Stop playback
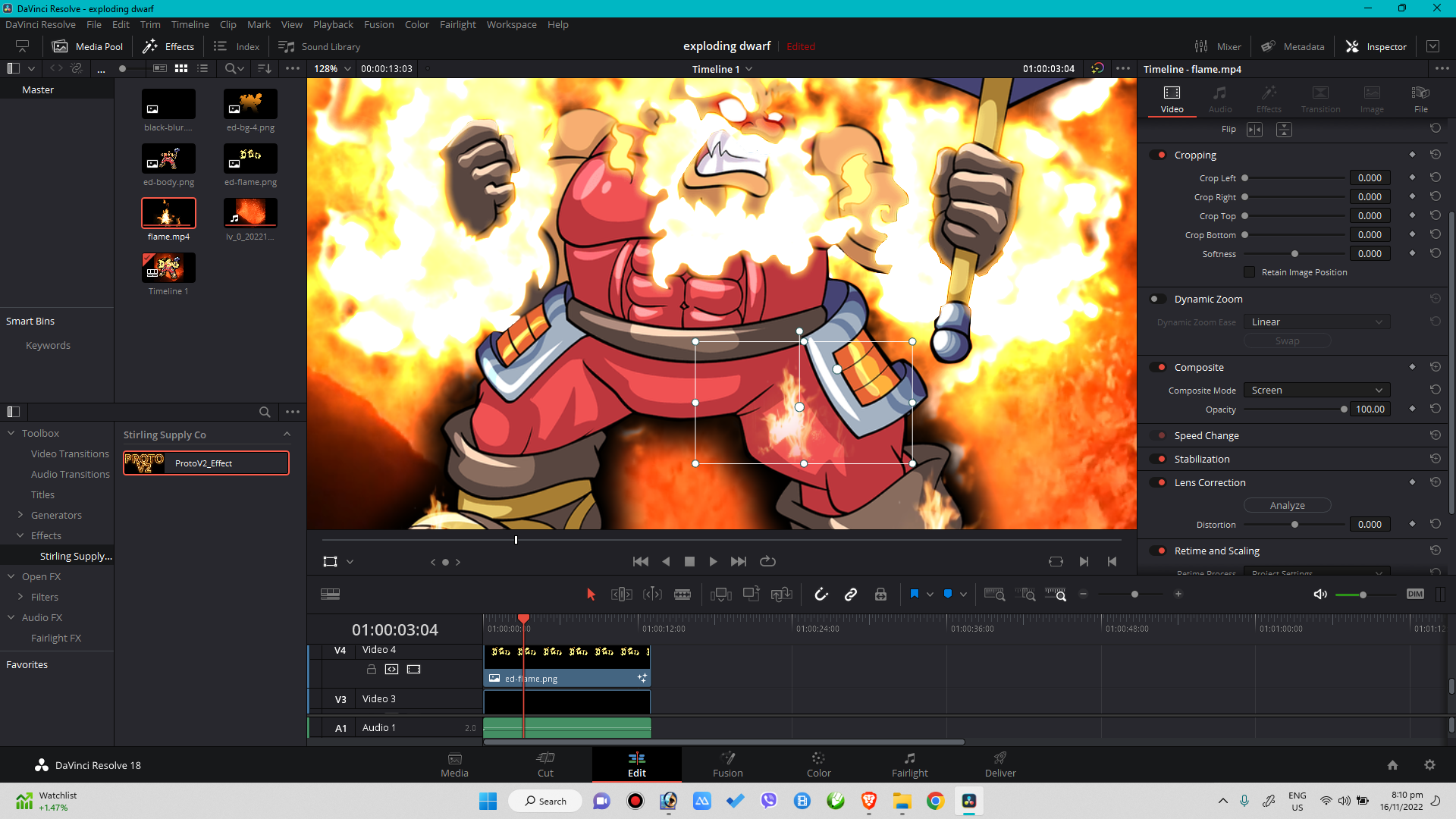1456x819 pixels. pyautogui.click(x=689, y=562)
